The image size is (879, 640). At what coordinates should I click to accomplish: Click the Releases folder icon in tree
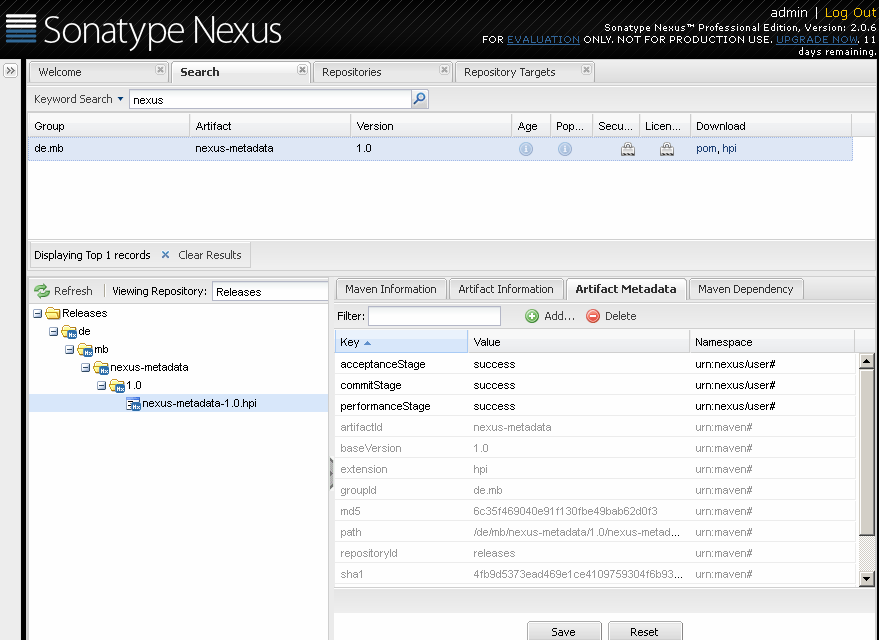coord(53,313)
